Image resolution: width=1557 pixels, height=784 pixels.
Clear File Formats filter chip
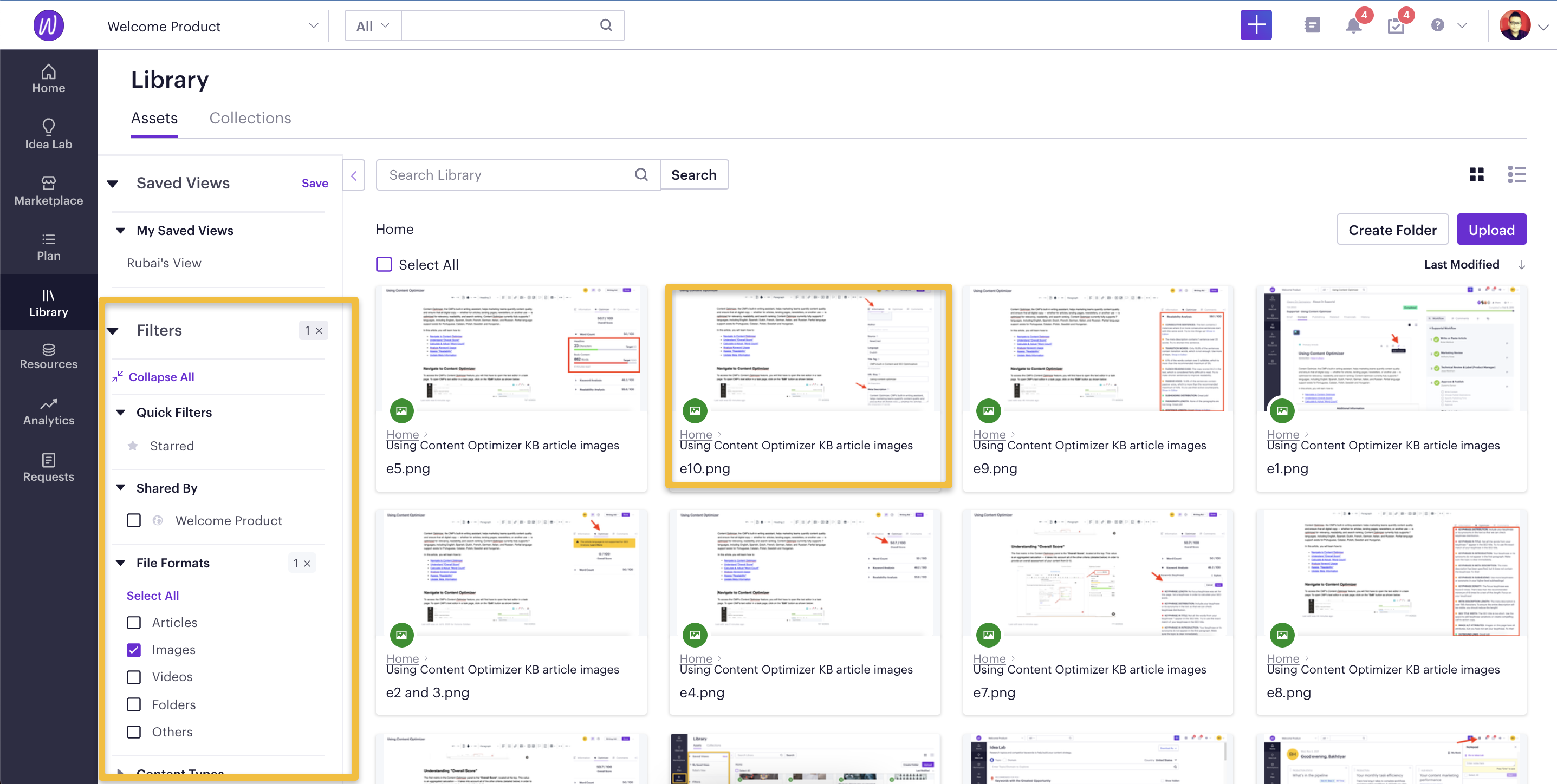(x=302, y=563)
